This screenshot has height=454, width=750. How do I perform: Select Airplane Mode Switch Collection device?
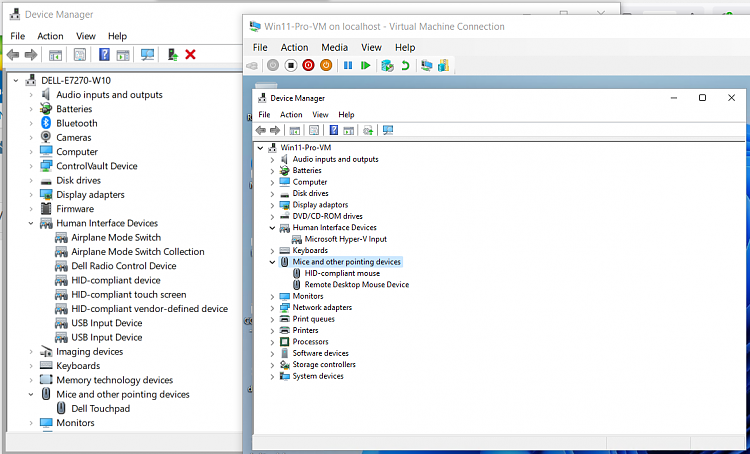[x=138, y=252]
